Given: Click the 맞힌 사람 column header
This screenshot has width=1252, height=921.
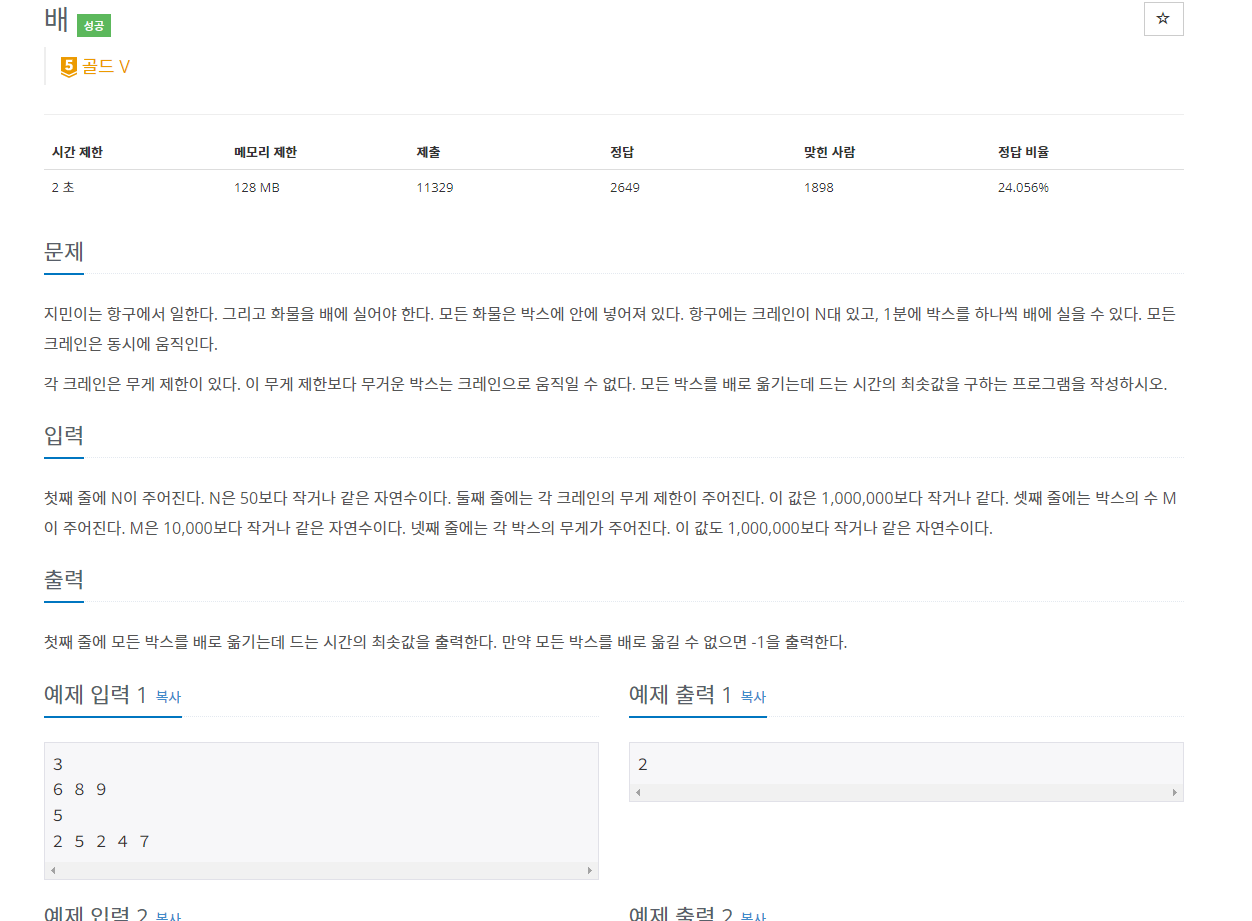Looking at the screenshot, I should coord(829,152).
